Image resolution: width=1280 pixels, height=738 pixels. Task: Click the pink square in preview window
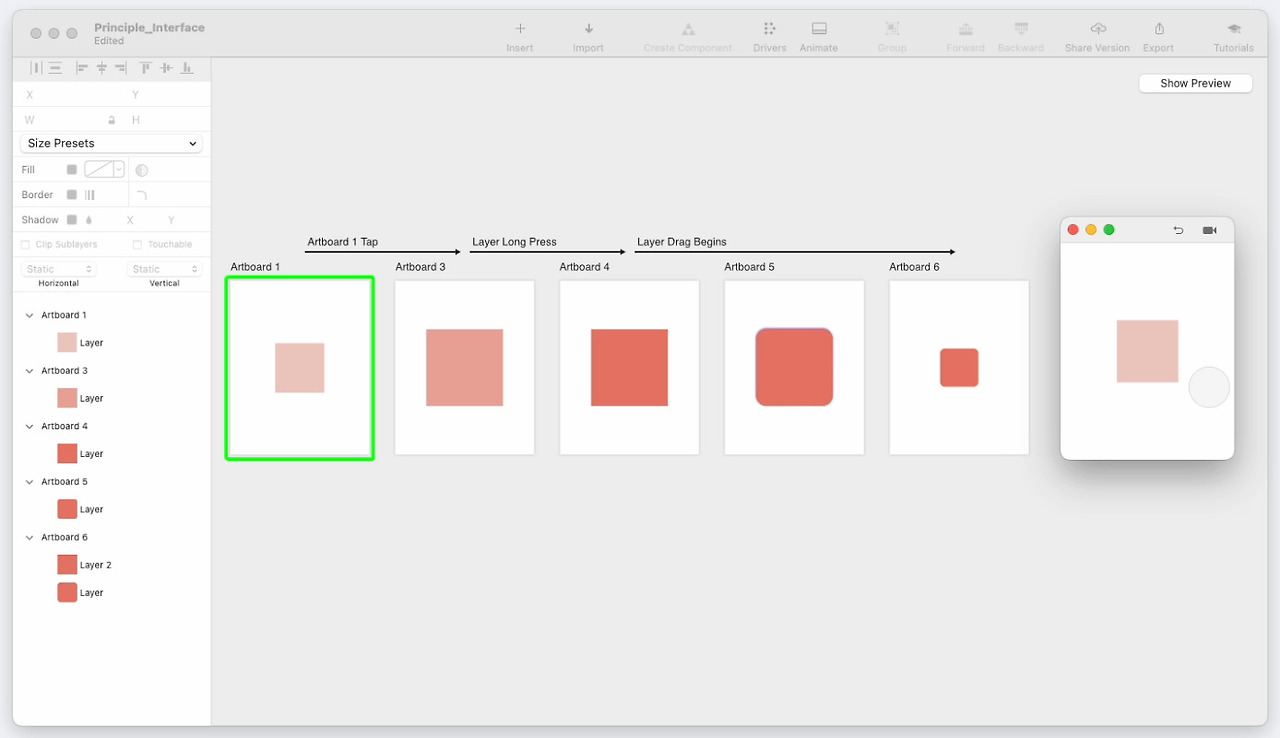[x=1147, y=351]
